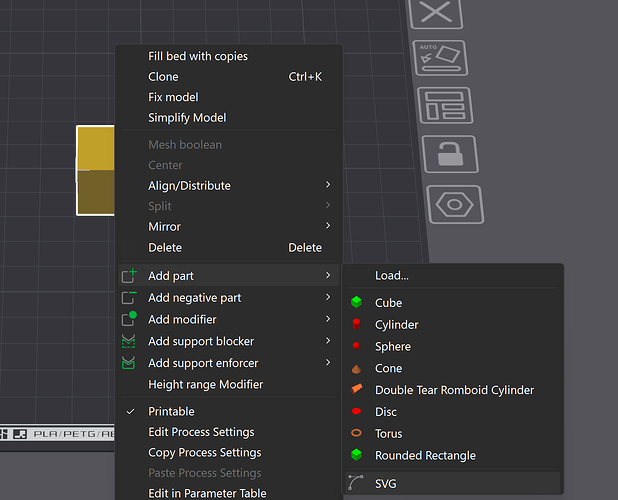Click the arrange plate layout icon
618x500 pixels.
(x=445, y=106)
